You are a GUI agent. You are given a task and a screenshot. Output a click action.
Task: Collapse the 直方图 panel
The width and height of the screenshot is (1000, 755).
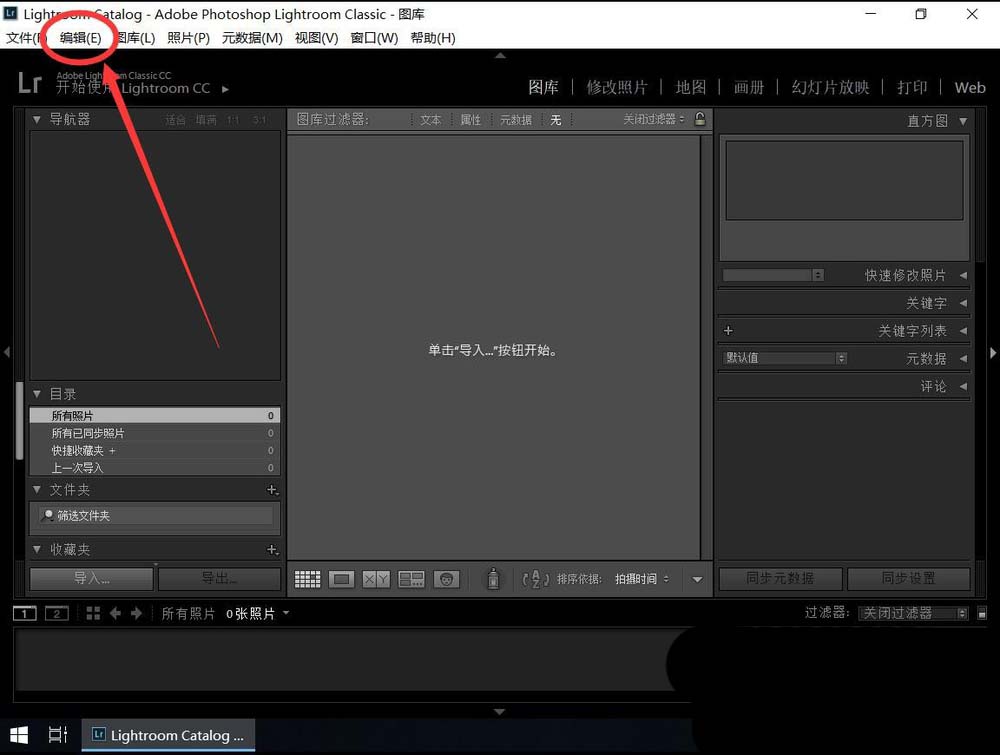pos(963,121)
